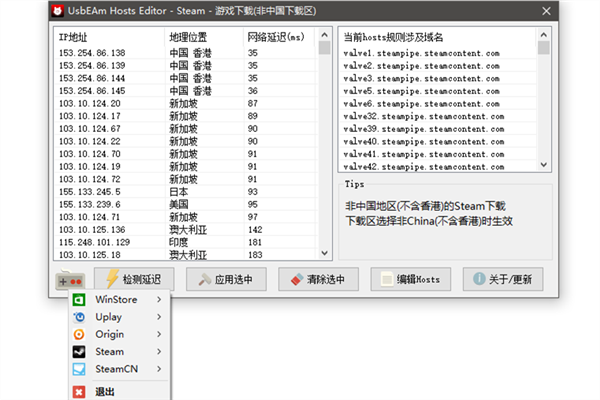
Task: Open the WinStore menu entry
Action: point(119,299)
